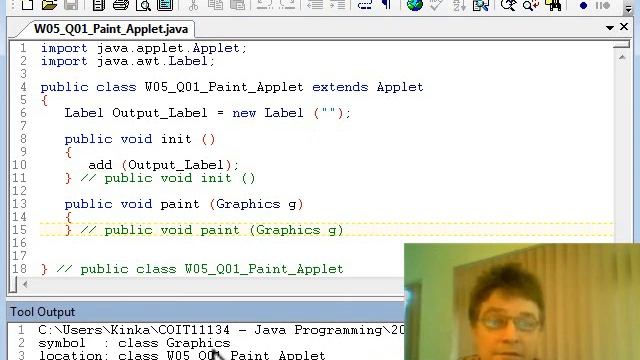
Task: Create a new document with the New icon
Action: tap(27, 5)
